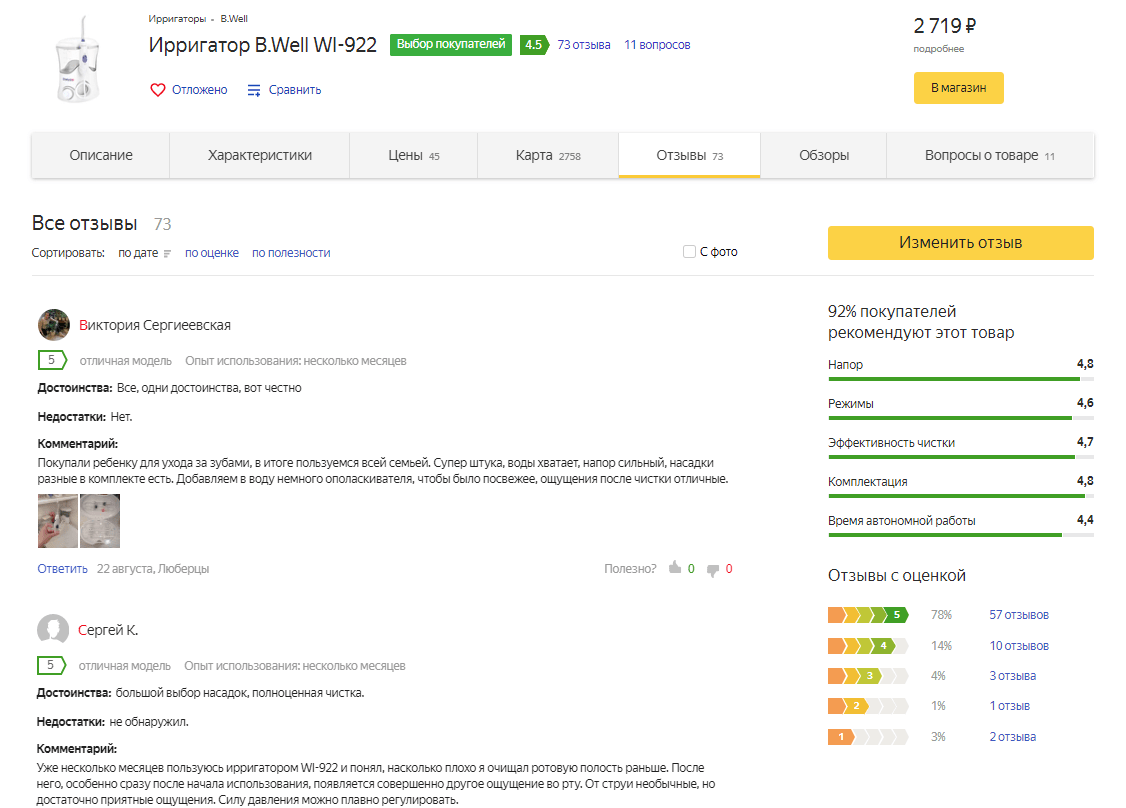Go to Вопросы о товаре tab
Viewport: 1126px width, 808px height.
pos(990,155)
